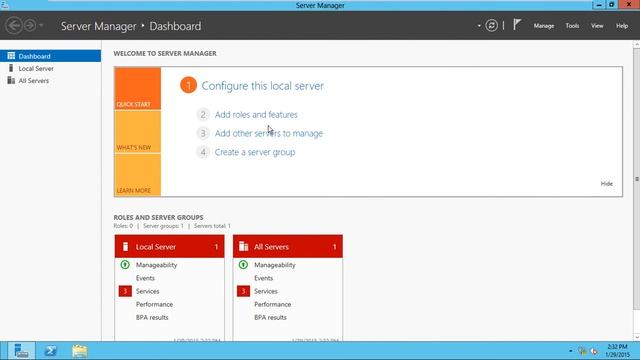Show hidden system tray icons

[571, 351]
